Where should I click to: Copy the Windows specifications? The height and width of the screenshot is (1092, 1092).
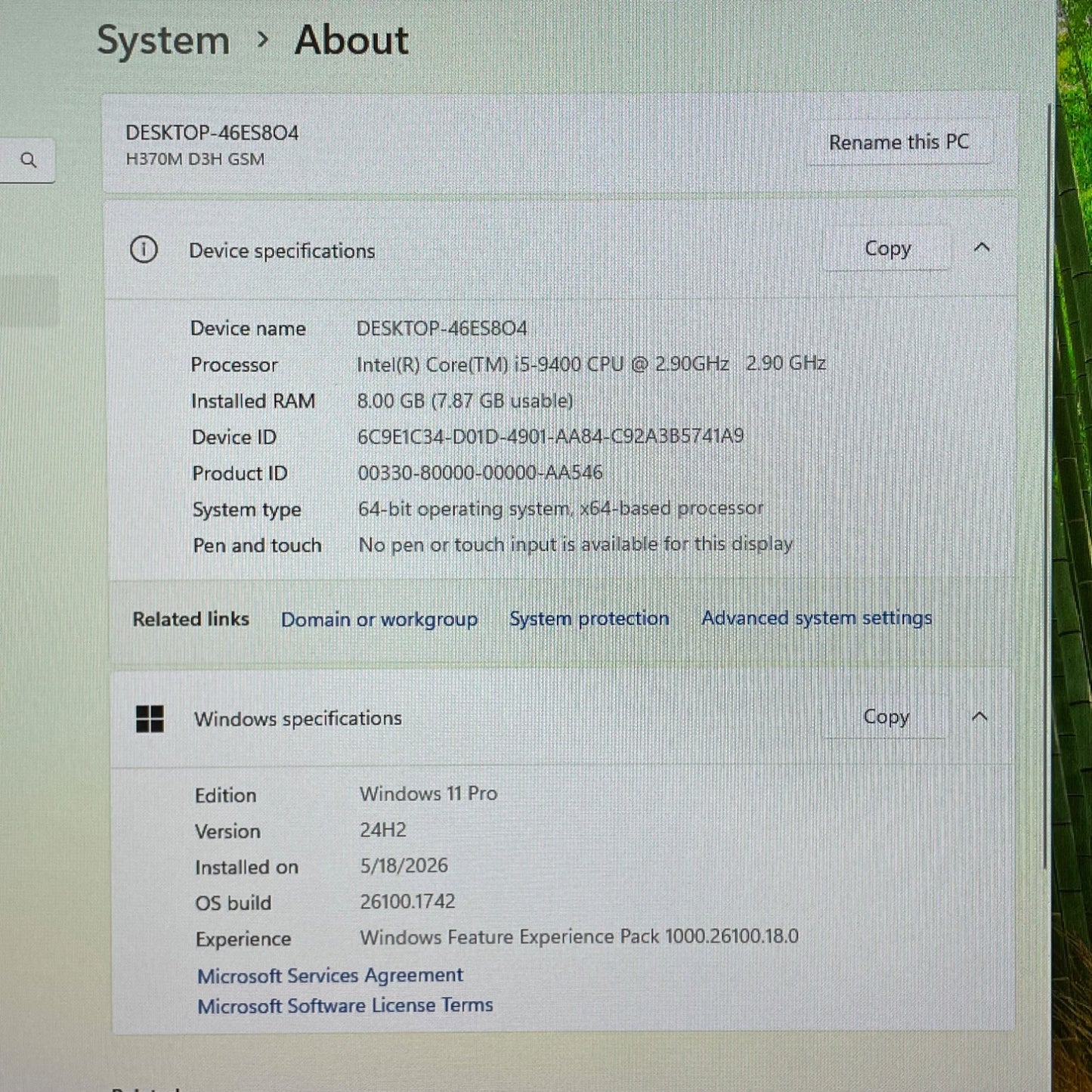[x=886, y=716]
